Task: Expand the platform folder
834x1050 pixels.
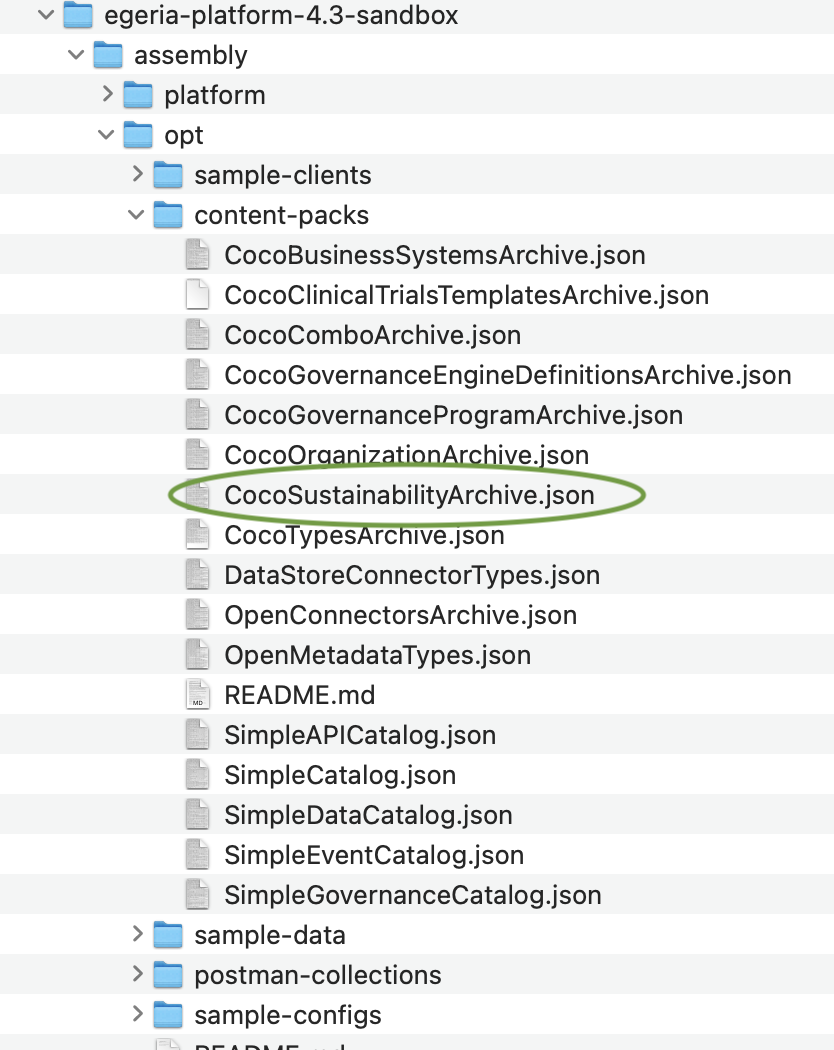Action: coord(108,96)
